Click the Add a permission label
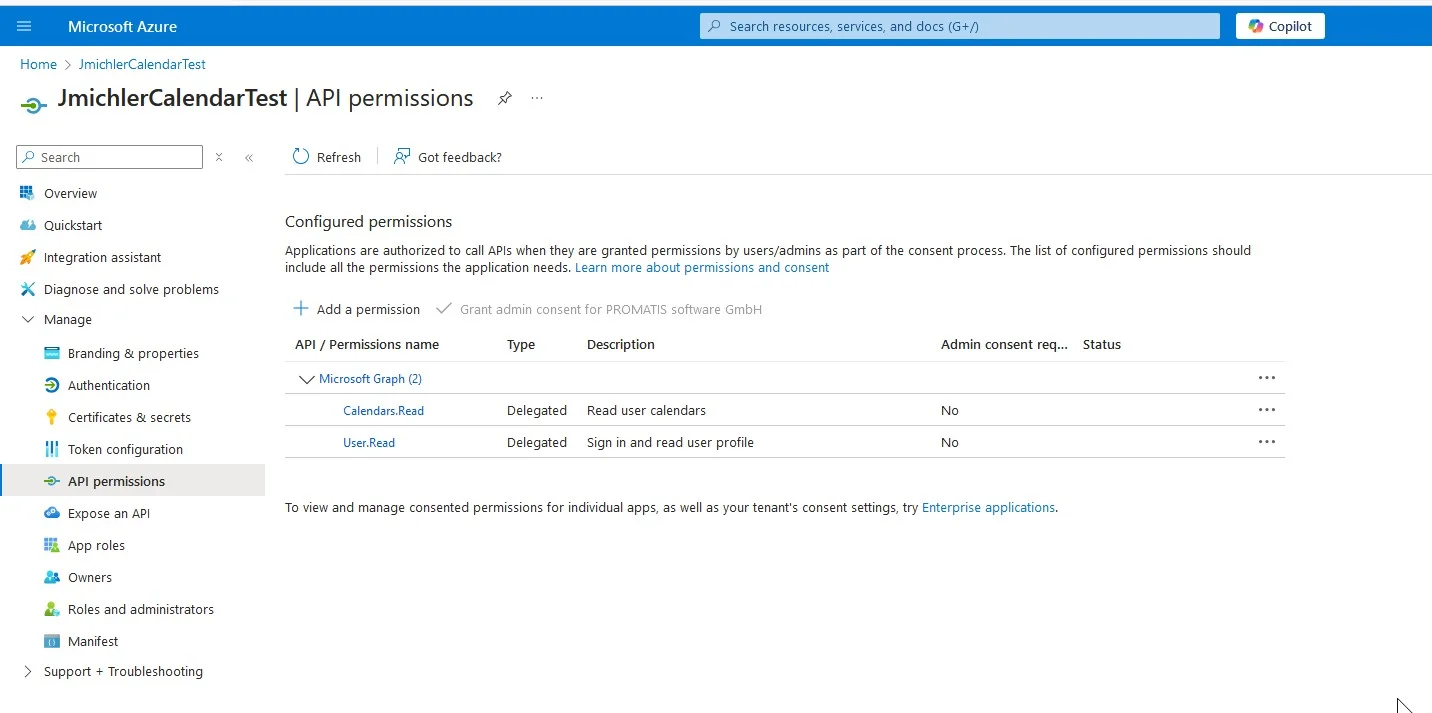This screenshot has height=713, width=1432. (x=368, y=309)
